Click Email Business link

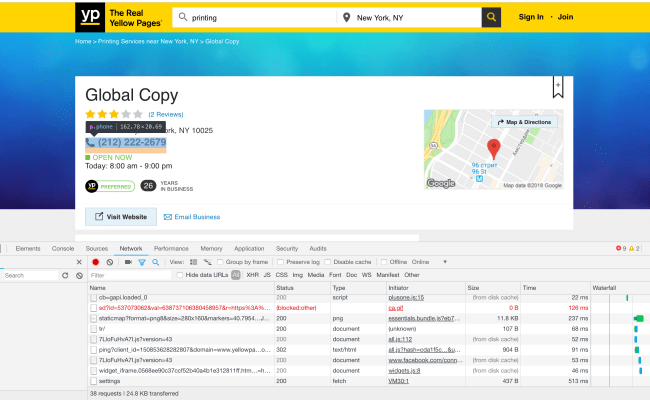192,217
